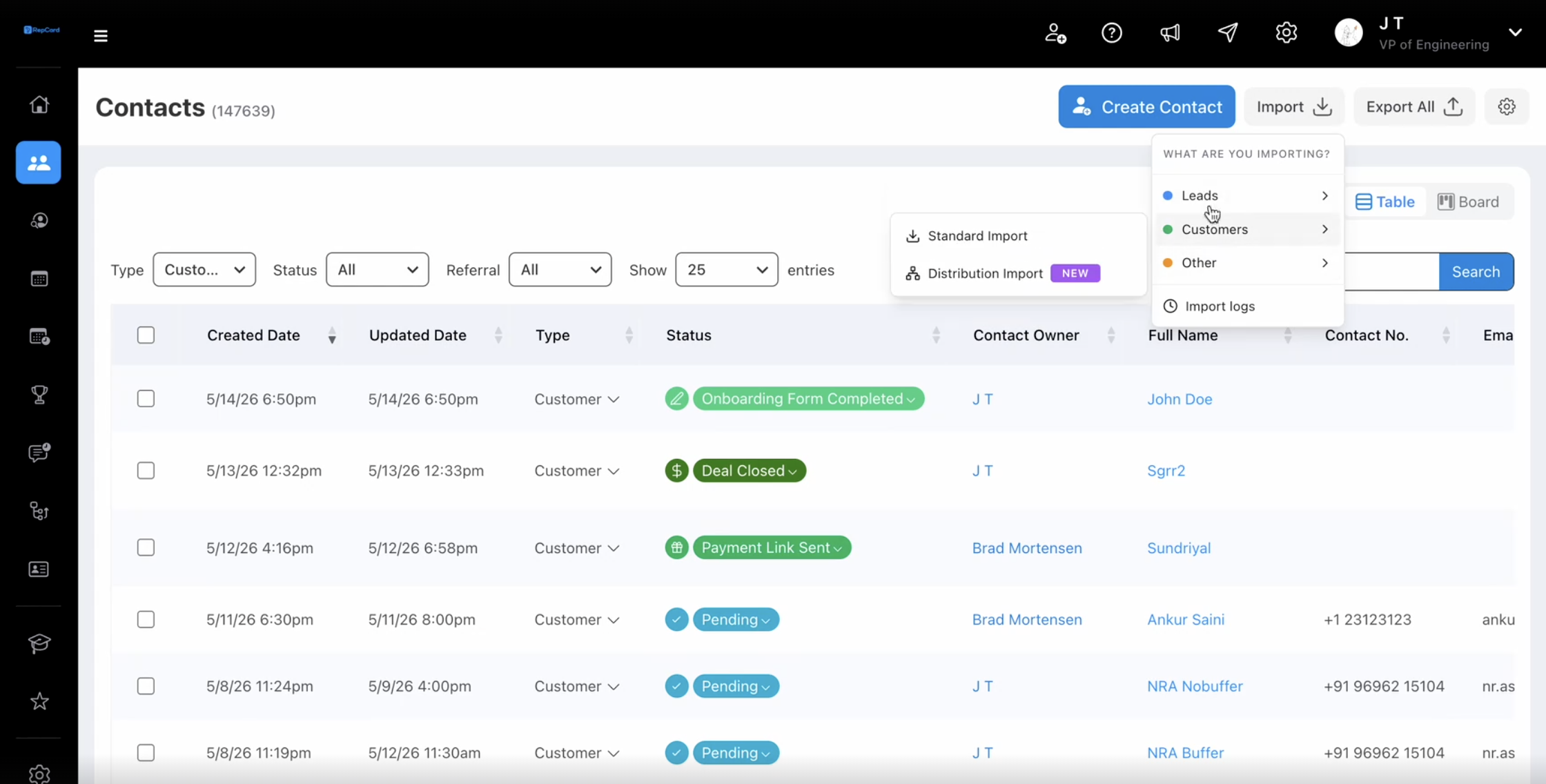Open the ID card sidebar icon
This screenshot has width=1546, height=784.
click(39, 569)
